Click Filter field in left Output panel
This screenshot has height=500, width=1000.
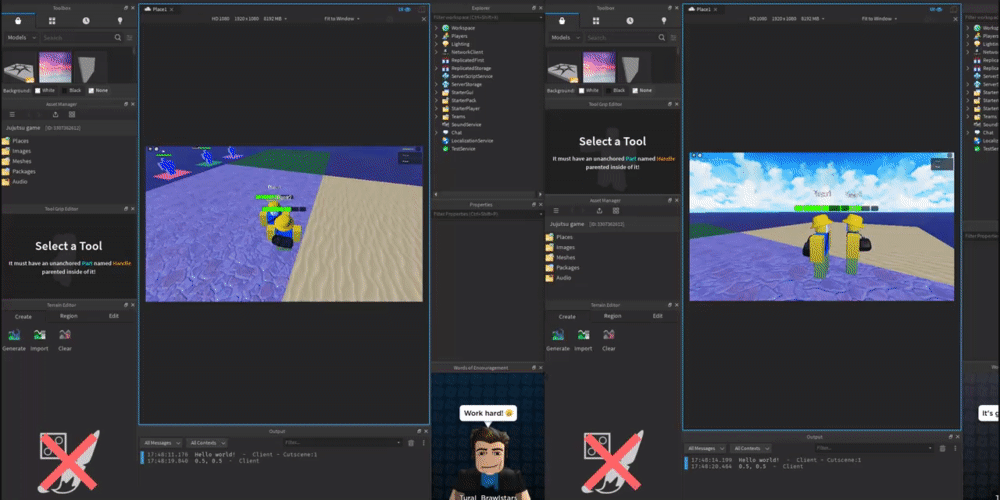pos(342,443)
